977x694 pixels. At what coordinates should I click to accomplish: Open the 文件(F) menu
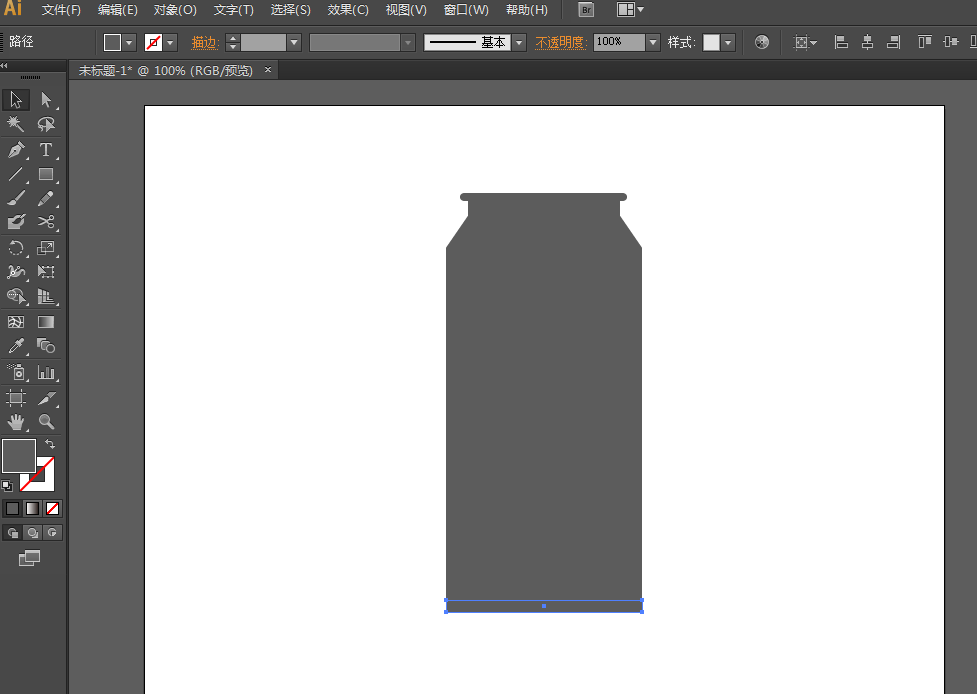coord(61,10)
